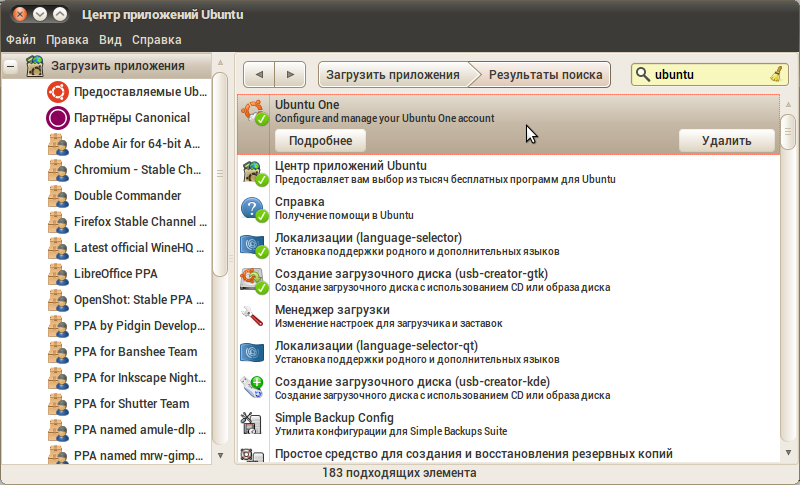
Task: Select the Ubuntu-provided software icon
Action: pyautogui.click(x=58, y=92)
